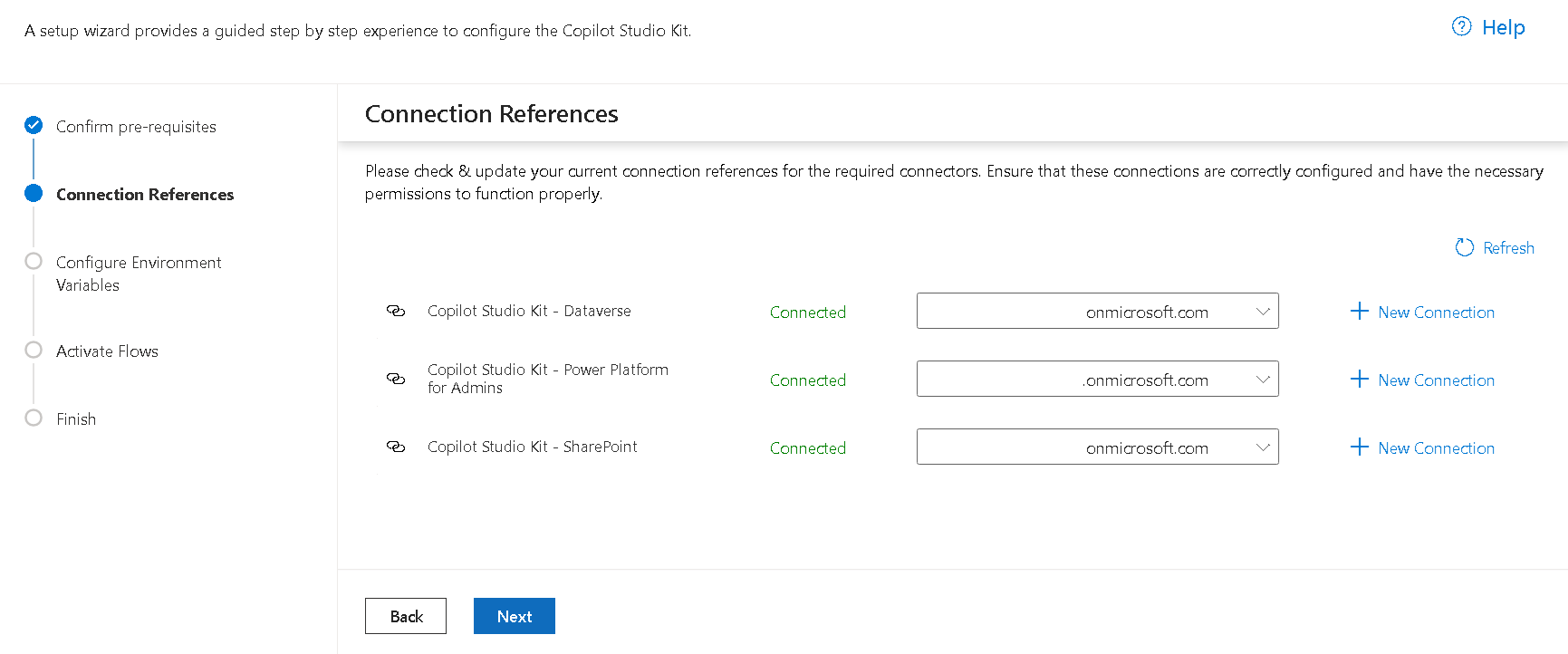Expand the chevron on the SharePoint connection selector
The width and height of the screenshot is (1568, 654).
[1263, 447]
